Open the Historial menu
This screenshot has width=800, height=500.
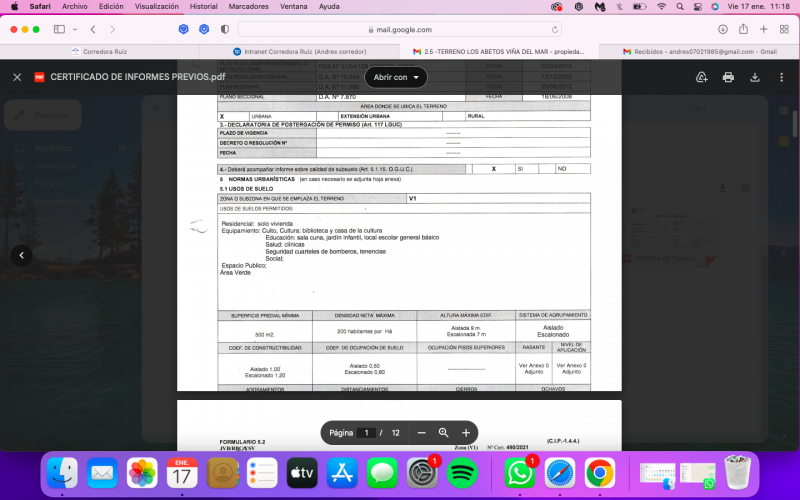(x=204, y=6)
